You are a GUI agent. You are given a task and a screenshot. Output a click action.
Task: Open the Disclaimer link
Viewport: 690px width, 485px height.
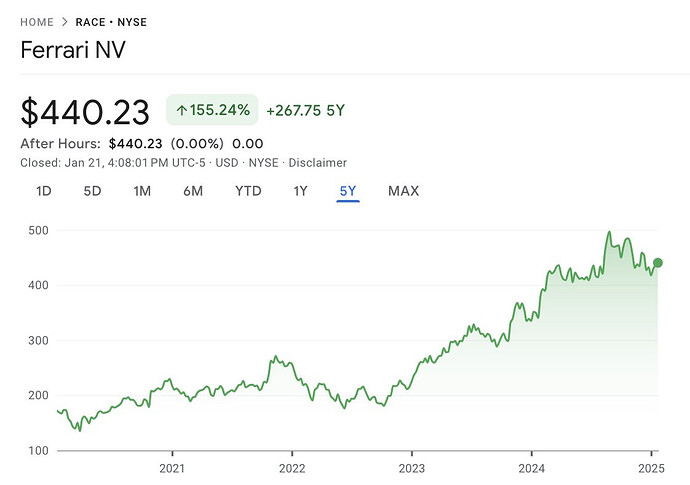click(x=318, y=163)
